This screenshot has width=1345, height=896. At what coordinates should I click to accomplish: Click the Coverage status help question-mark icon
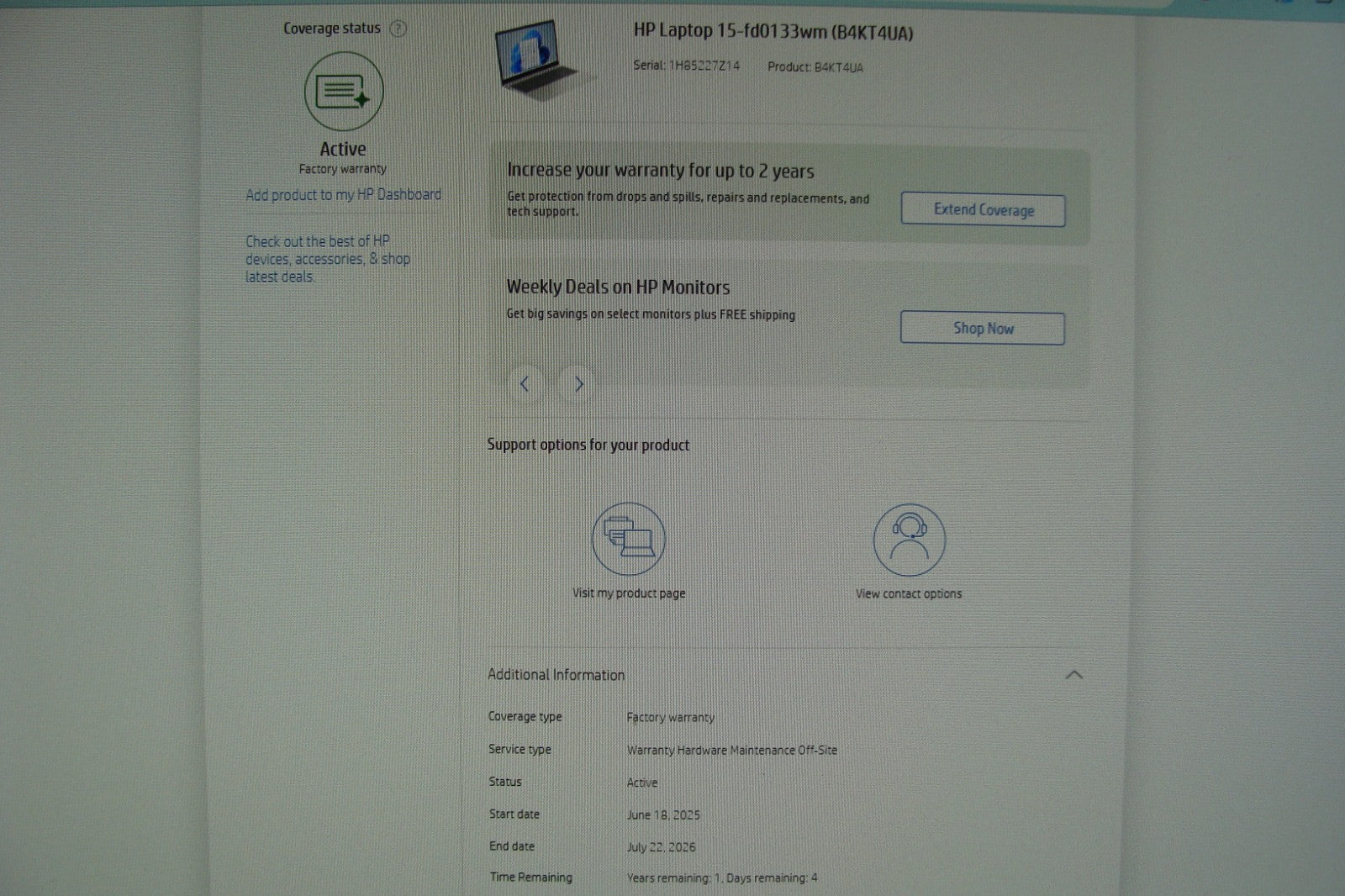[398, 29]
